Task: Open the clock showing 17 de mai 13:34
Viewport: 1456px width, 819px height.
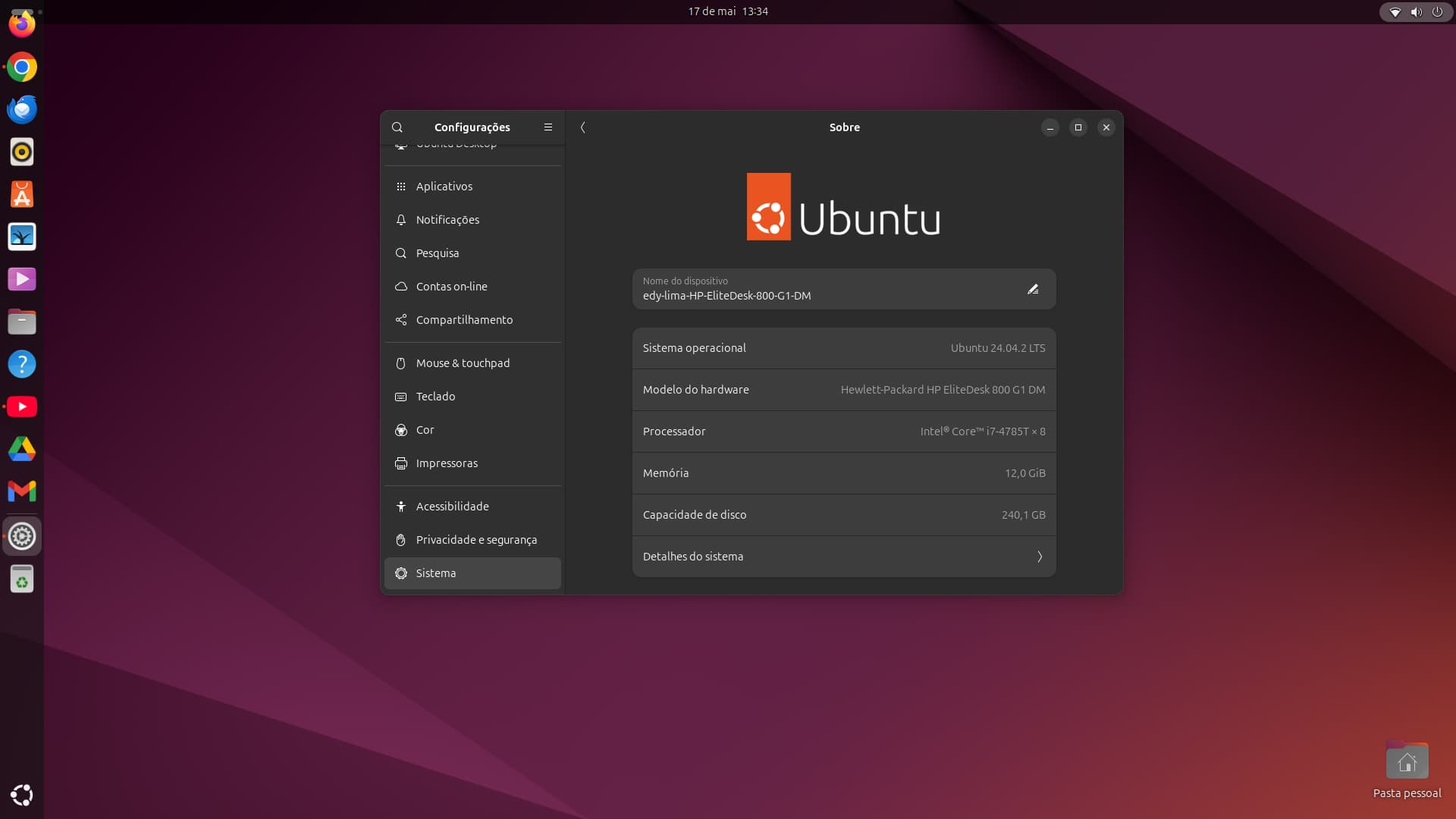Action: tap(728, 11)
